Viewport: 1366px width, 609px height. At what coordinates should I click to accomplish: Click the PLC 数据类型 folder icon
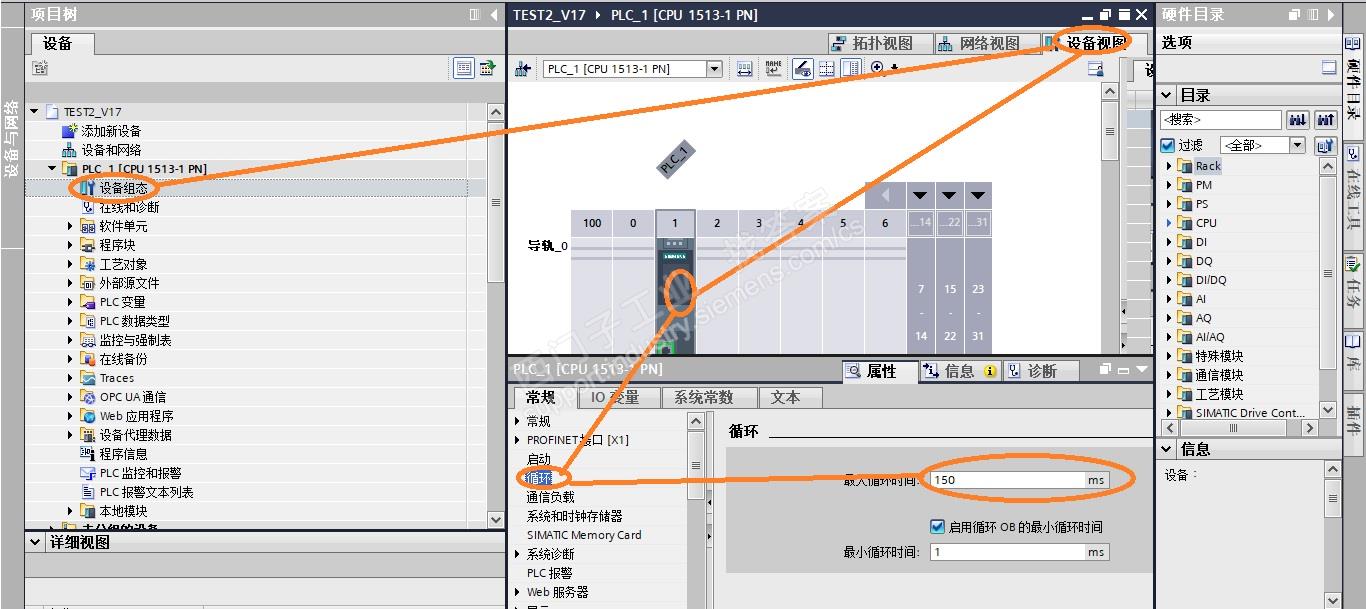[88, 321]
